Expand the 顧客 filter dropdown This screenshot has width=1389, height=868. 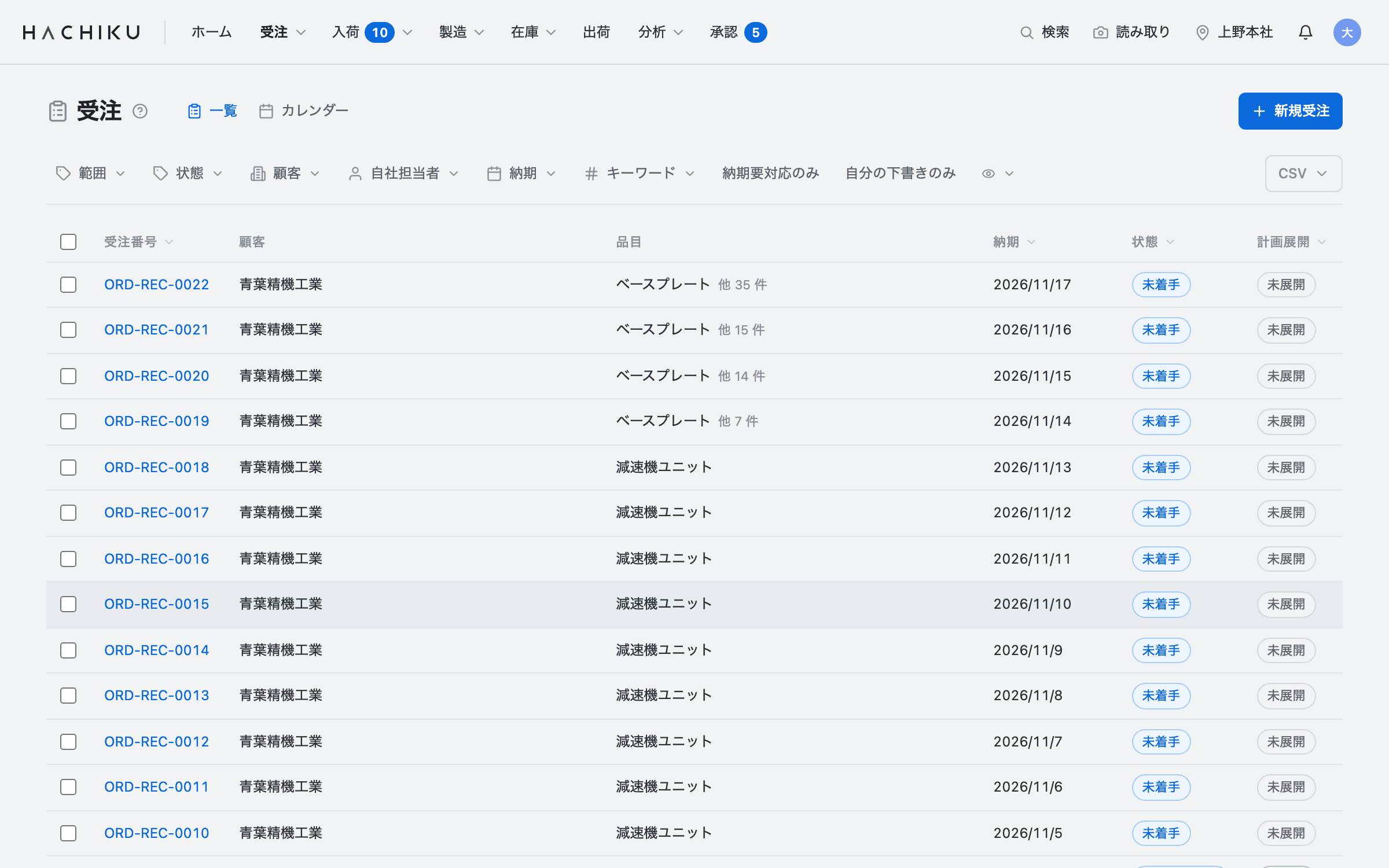tap(285, 174)
